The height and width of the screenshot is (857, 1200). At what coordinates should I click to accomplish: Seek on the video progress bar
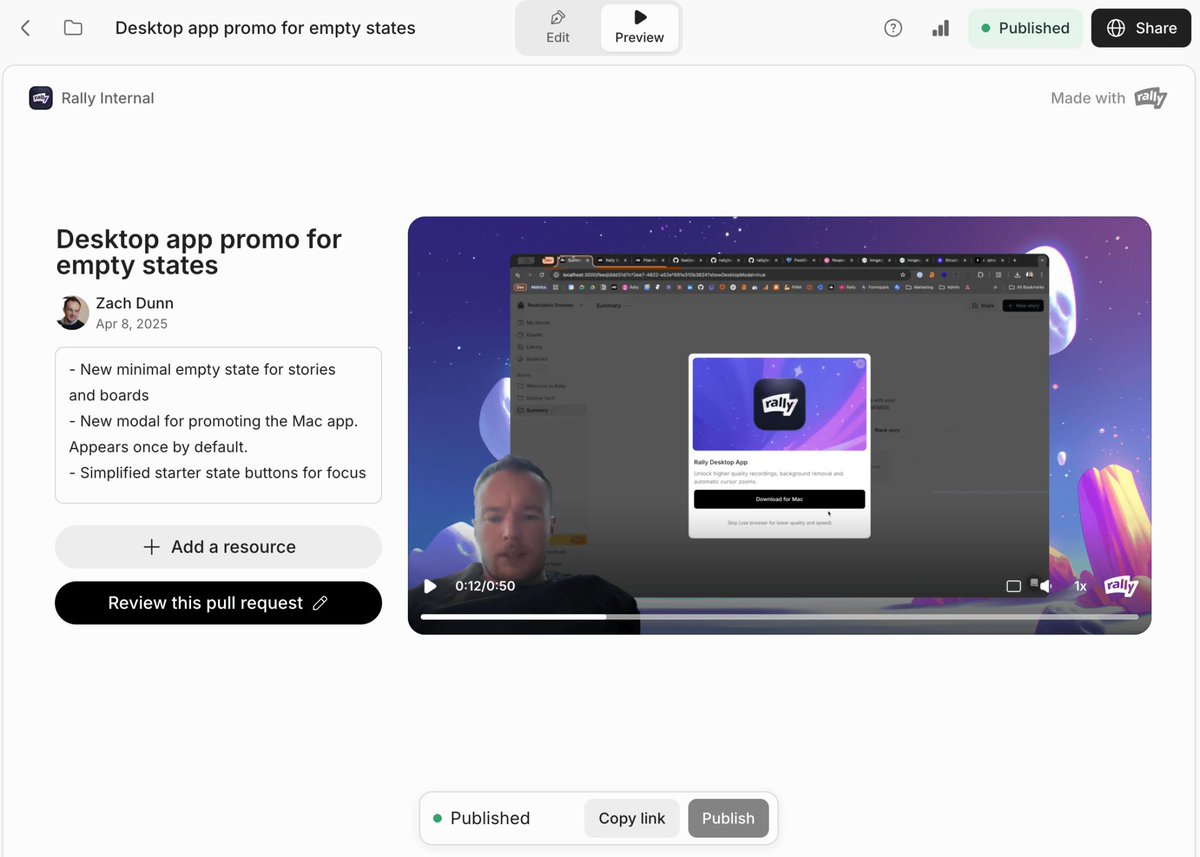[x=779, y=617]
